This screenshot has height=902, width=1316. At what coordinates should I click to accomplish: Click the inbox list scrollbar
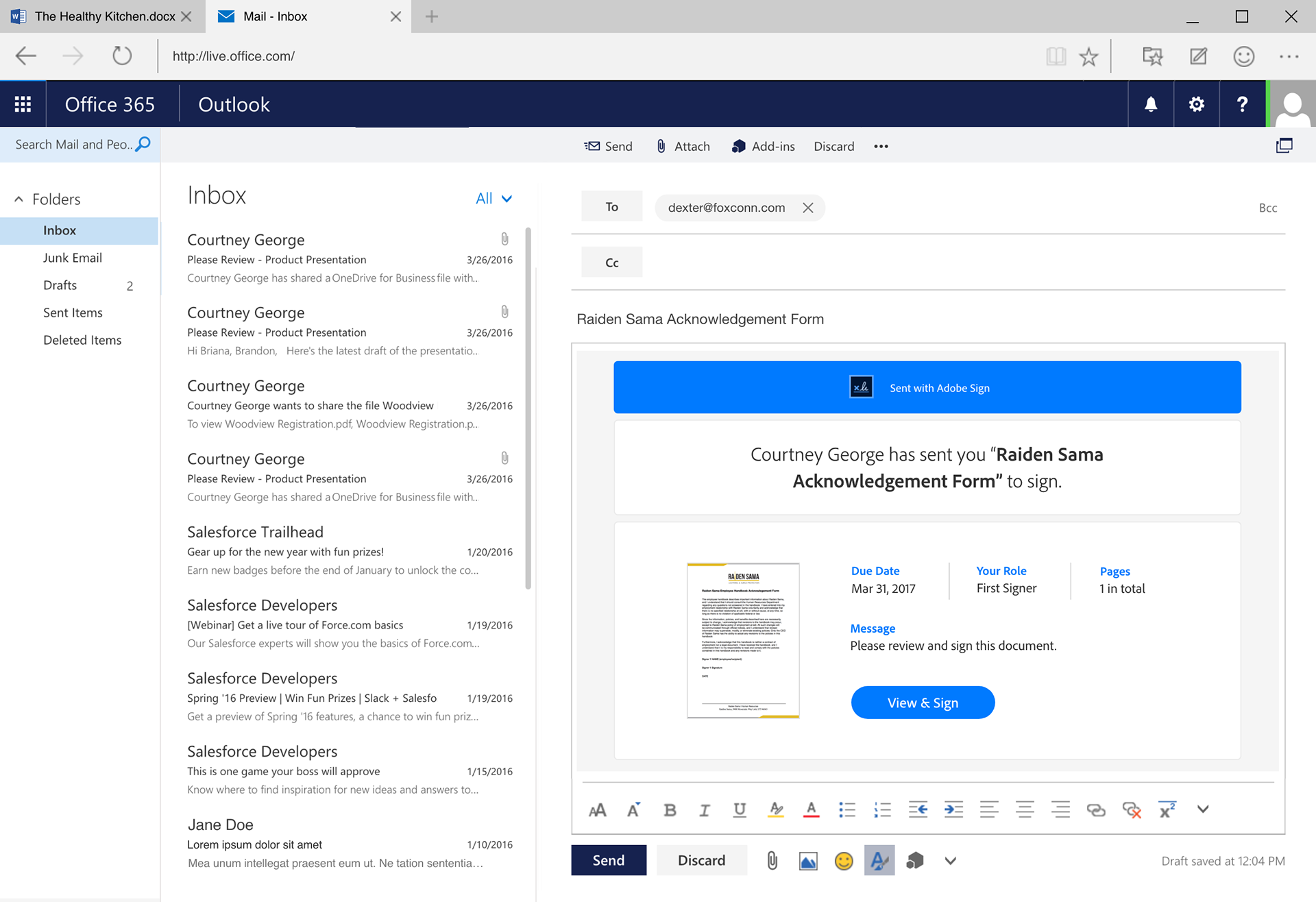tap(528, 408)
